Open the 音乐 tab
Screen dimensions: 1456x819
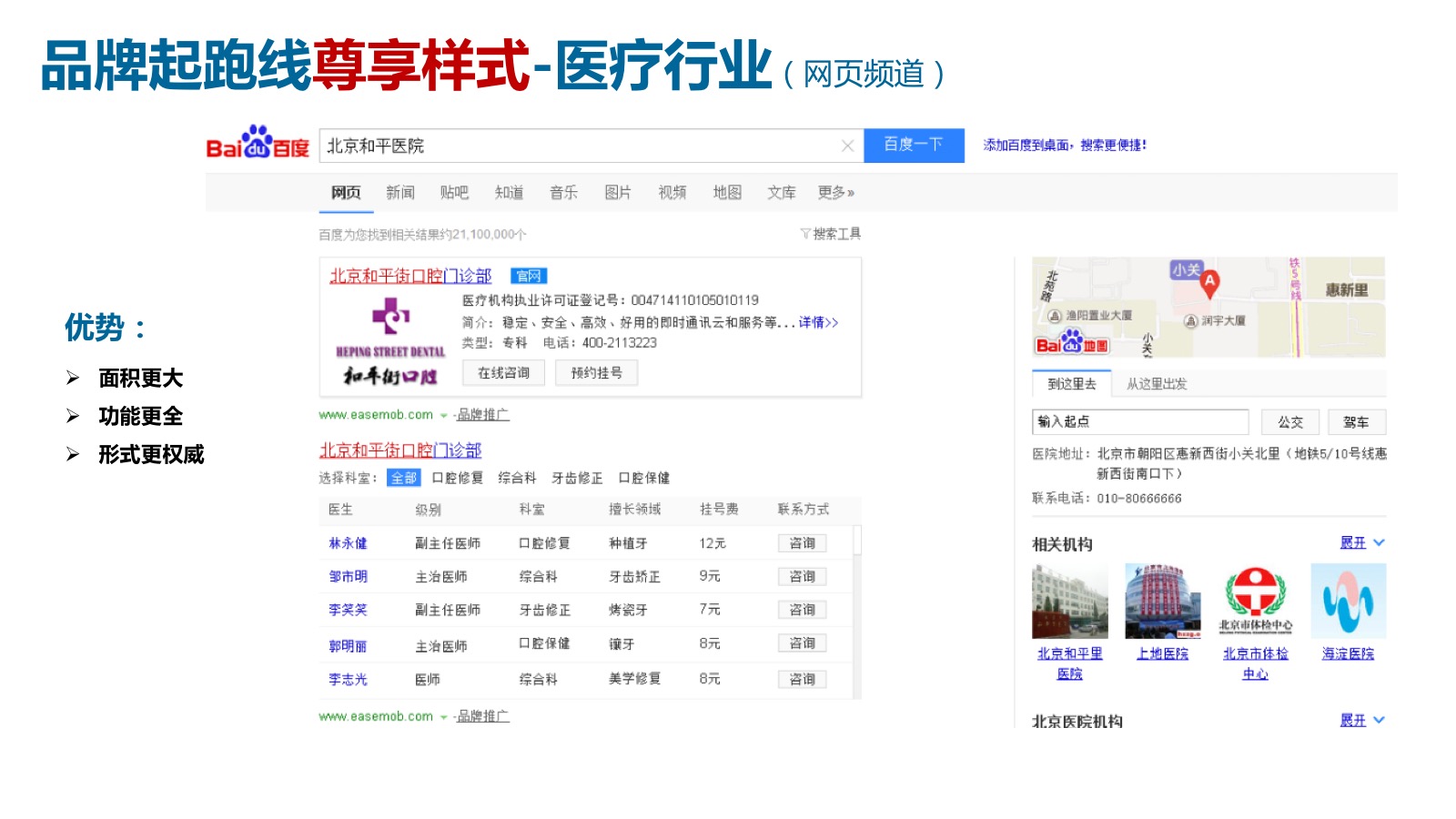coord(564,192)
